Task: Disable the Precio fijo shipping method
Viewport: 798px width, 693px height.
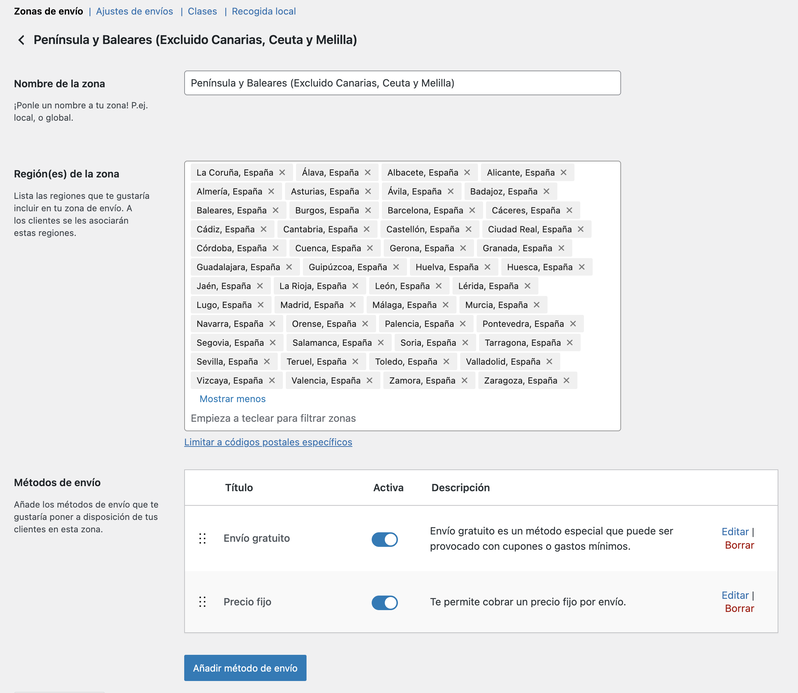Action: pos(385,603)
